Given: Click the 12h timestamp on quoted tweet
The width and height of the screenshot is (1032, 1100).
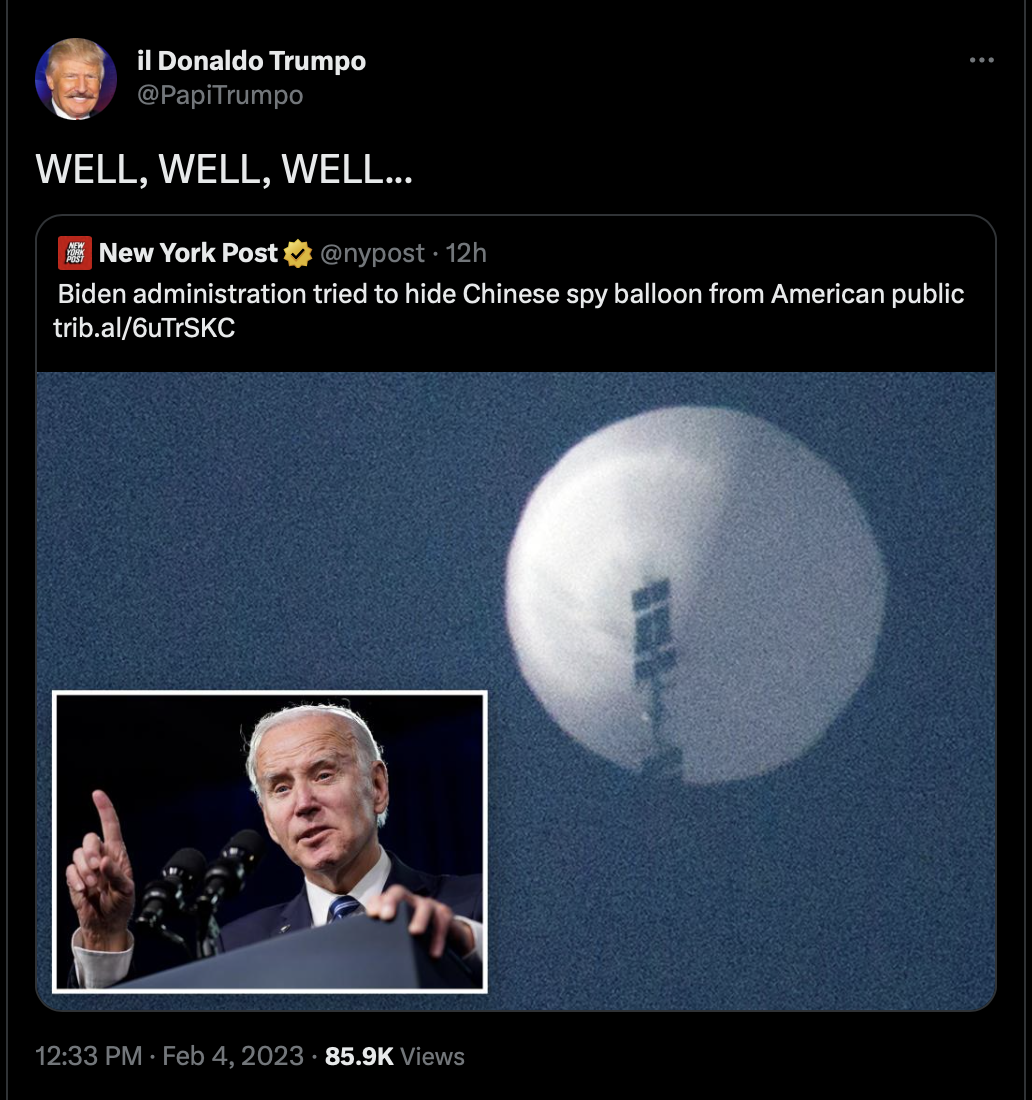Looking at the screenshot, I should 466,253.
